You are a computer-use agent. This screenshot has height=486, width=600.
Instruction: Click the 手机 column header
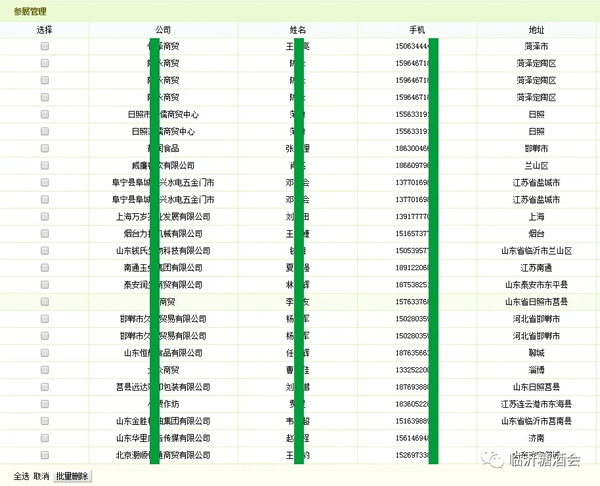tap(417, 30)
